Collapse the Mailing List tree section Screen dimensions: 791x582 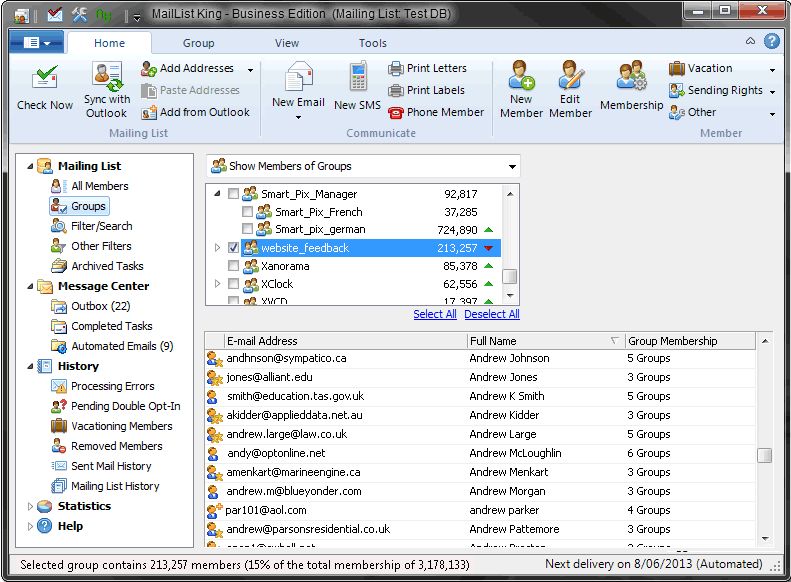click(x=30, y=166)
